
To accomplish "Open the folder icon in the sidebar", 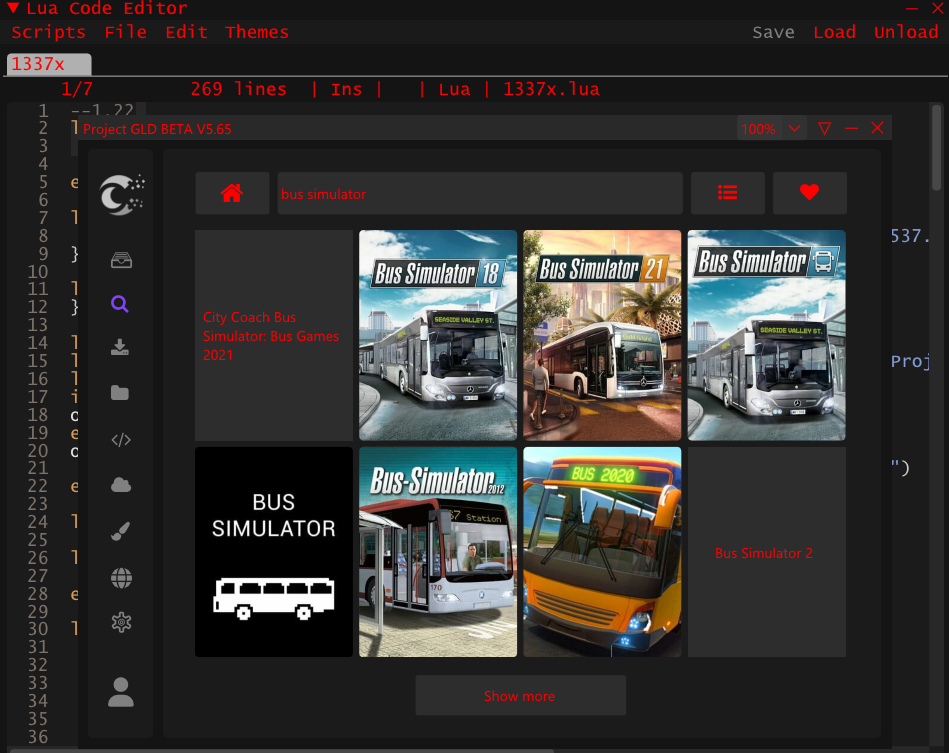I will tap(120, 393).
